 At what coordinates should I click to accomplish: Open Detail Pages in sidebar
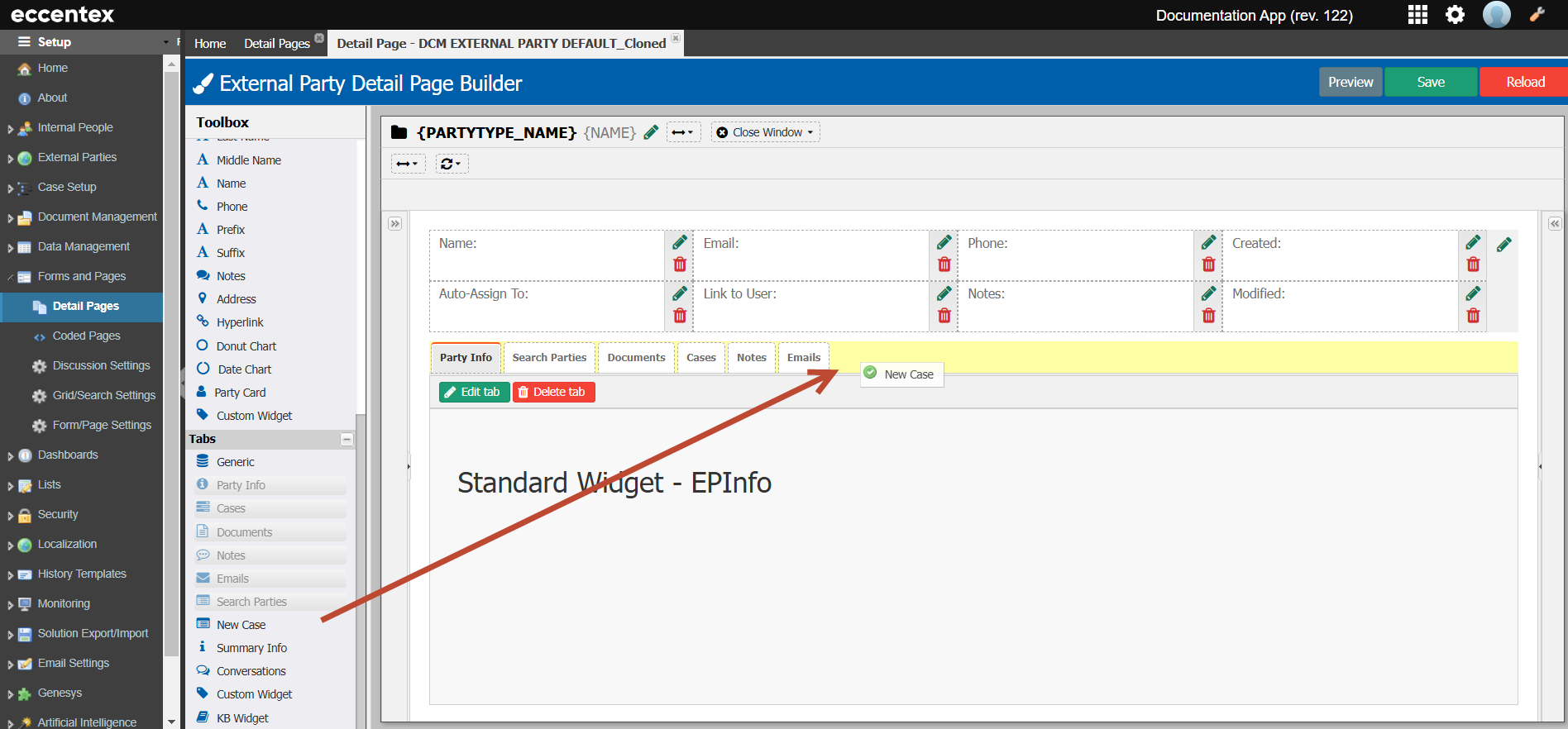(x=81, y=306)
